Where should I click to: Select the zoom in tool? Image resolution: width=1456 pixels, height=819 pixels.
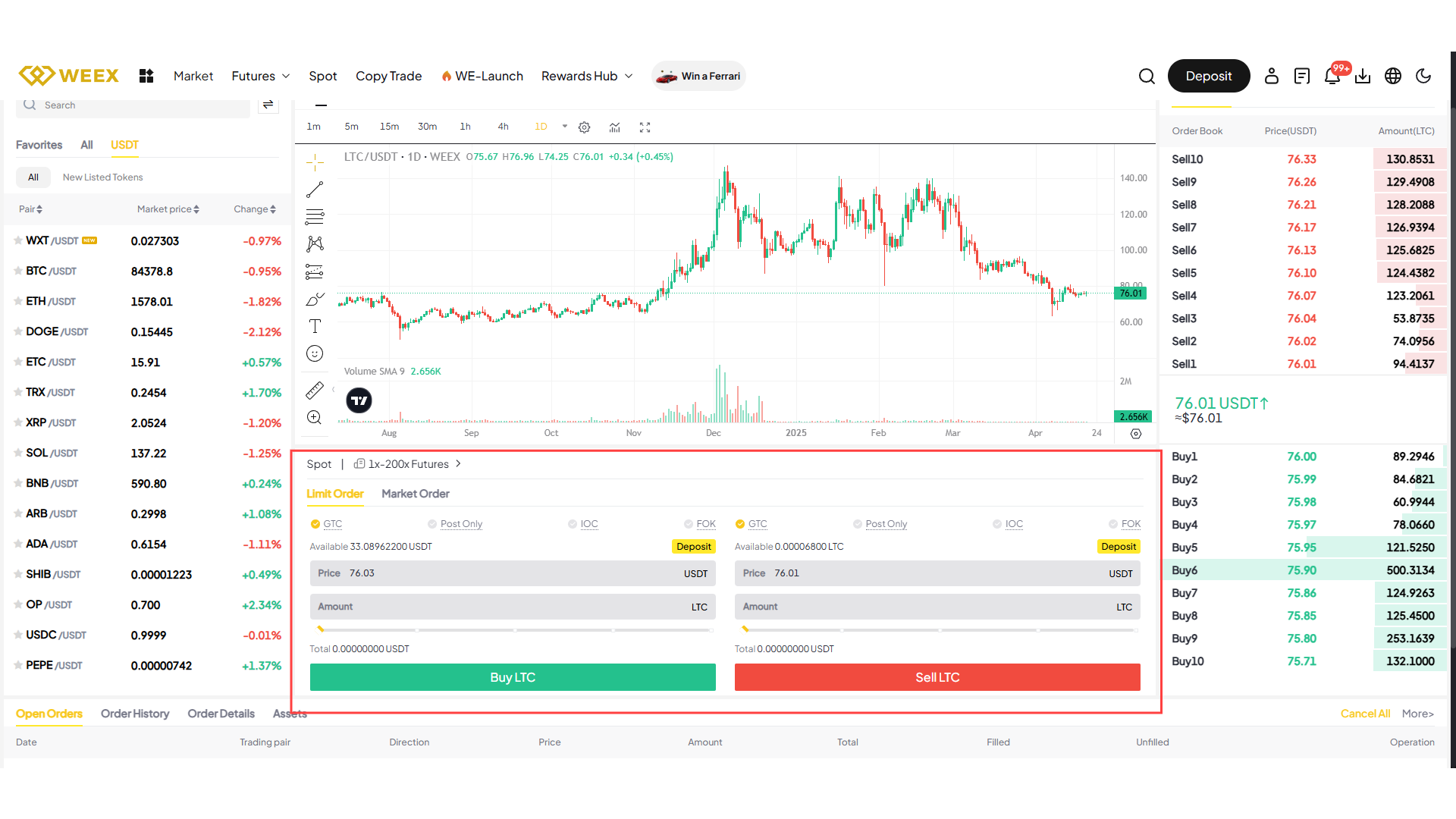click(x=315, y=417)
